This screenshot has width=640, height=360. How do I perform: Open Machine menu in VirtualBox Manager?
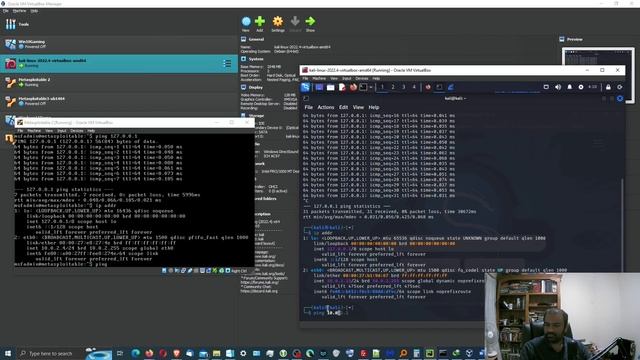coord(19,11)
